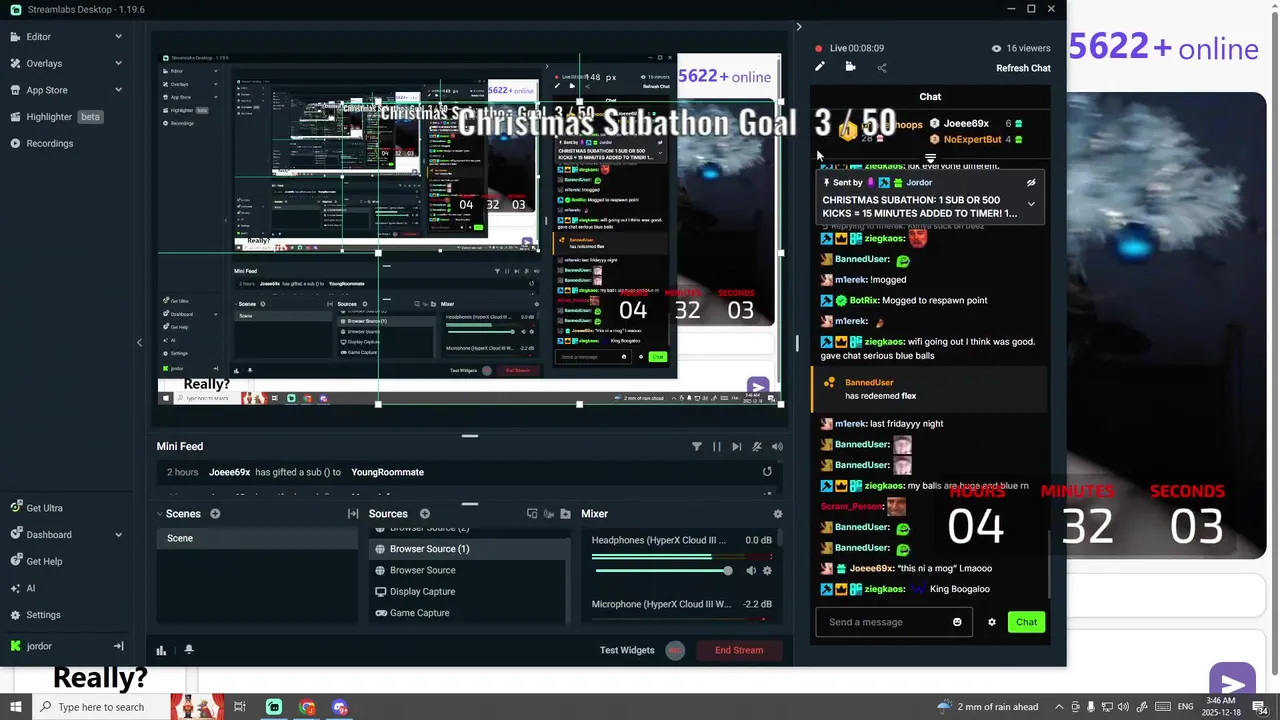The width and height of the screenshot is (1280, 720).
Task: Collapse the right chat panel arrow
Action: (798, 27)
